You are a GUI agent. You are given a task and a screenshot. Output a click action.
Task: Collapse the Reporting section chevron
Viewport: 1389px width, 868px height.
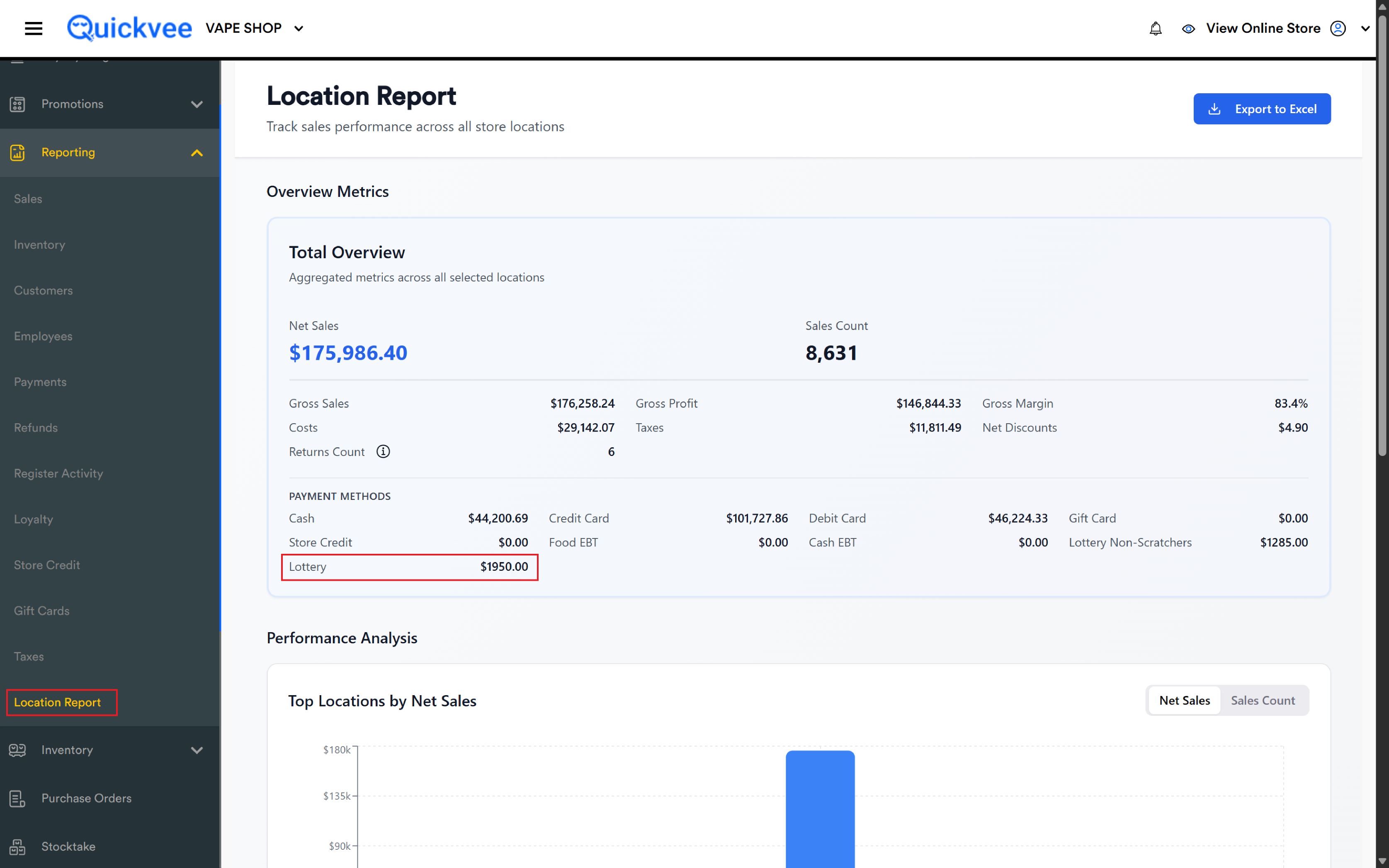click(197, 153)
